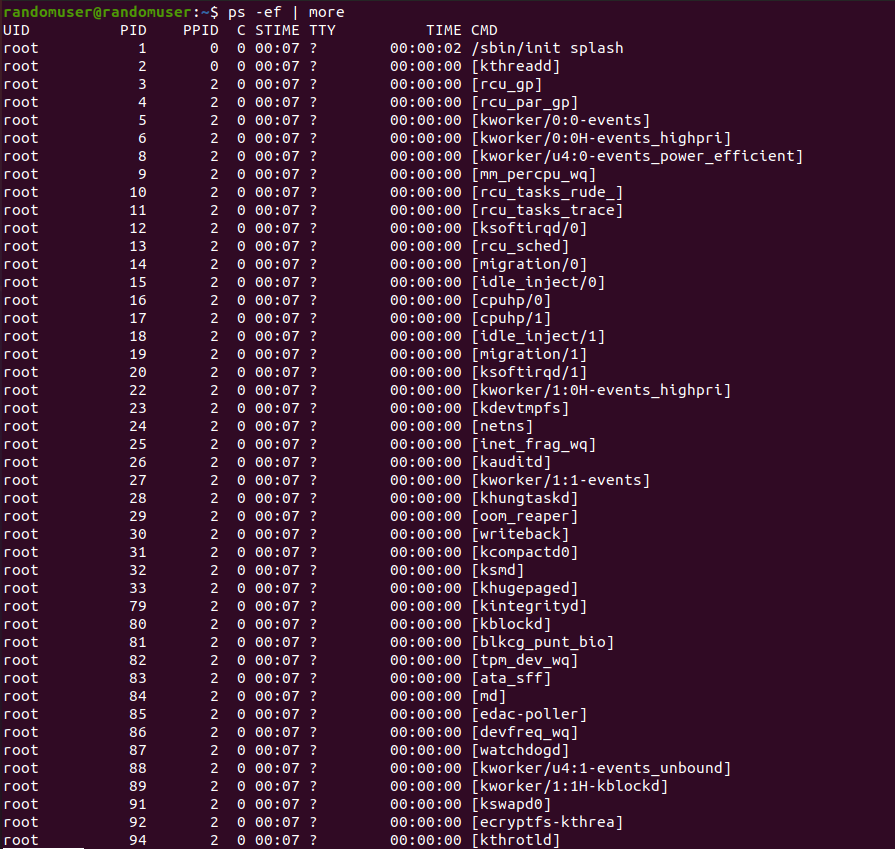895x849 pixels.
Task: Click the TIME column header
Action: pyautogui.click(x=444, y=30)
